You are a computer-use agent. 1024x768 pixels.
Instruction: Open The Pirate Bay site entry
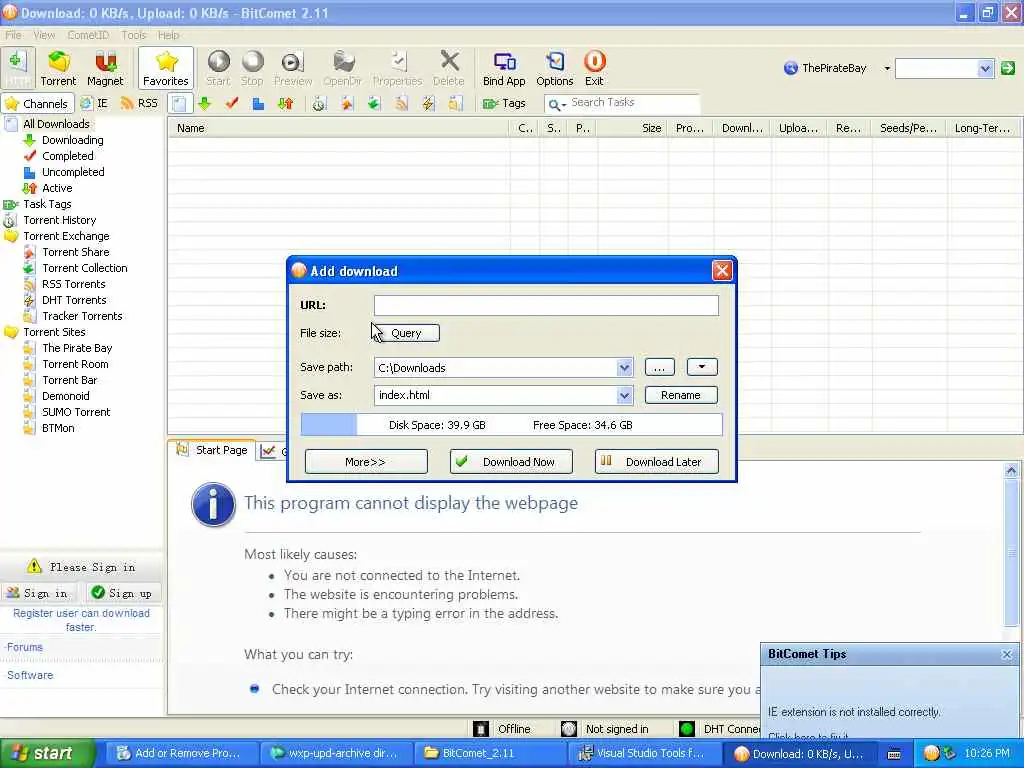[77, 348]
